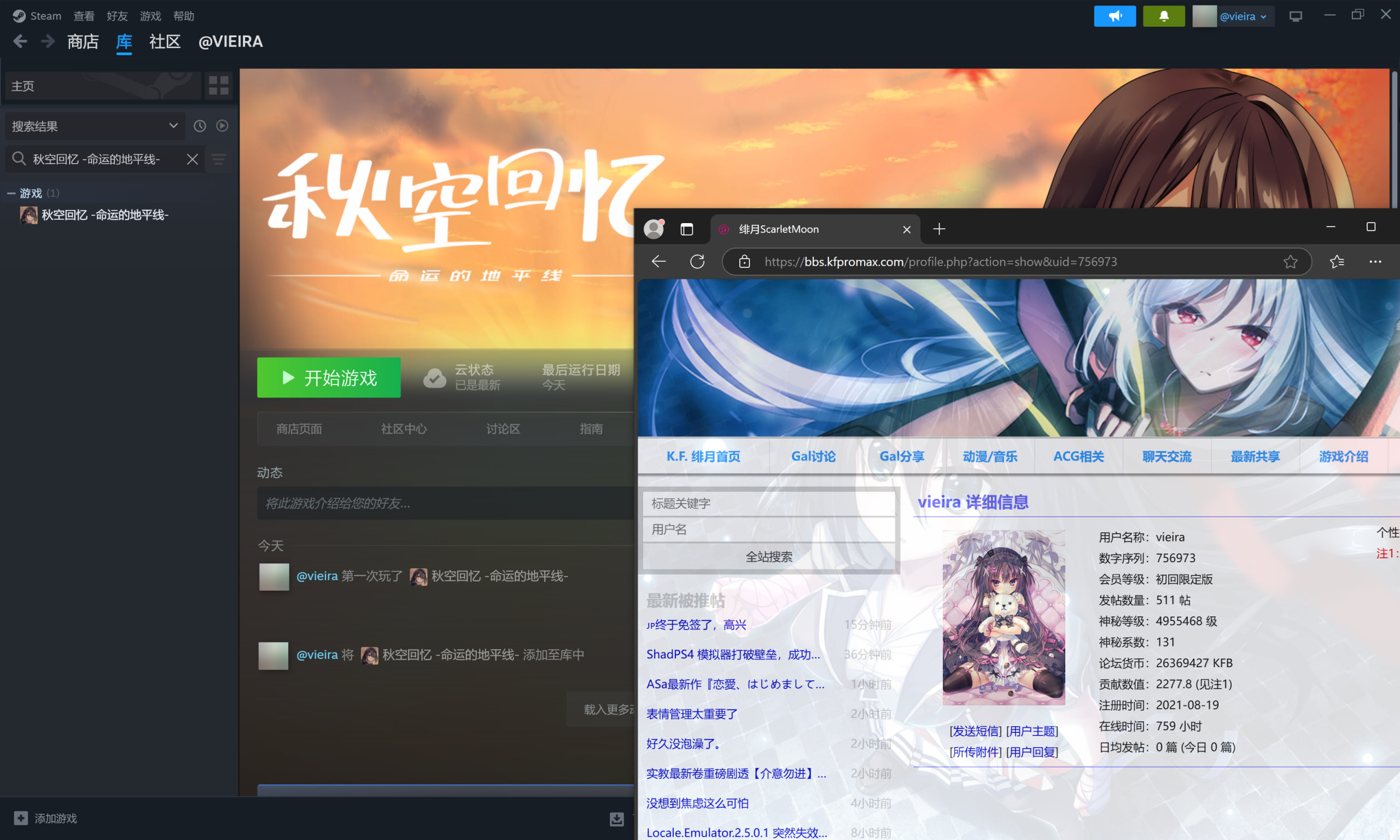
Task: Clear the library search text
Action: 192,159
